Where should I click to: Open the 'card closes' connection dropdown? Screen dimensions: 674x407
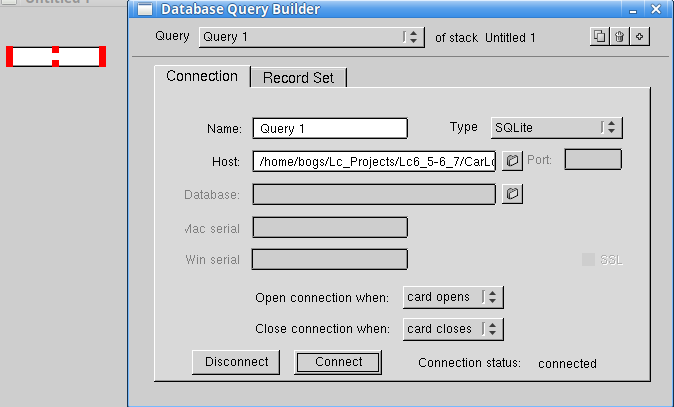[x=453, y=329]
